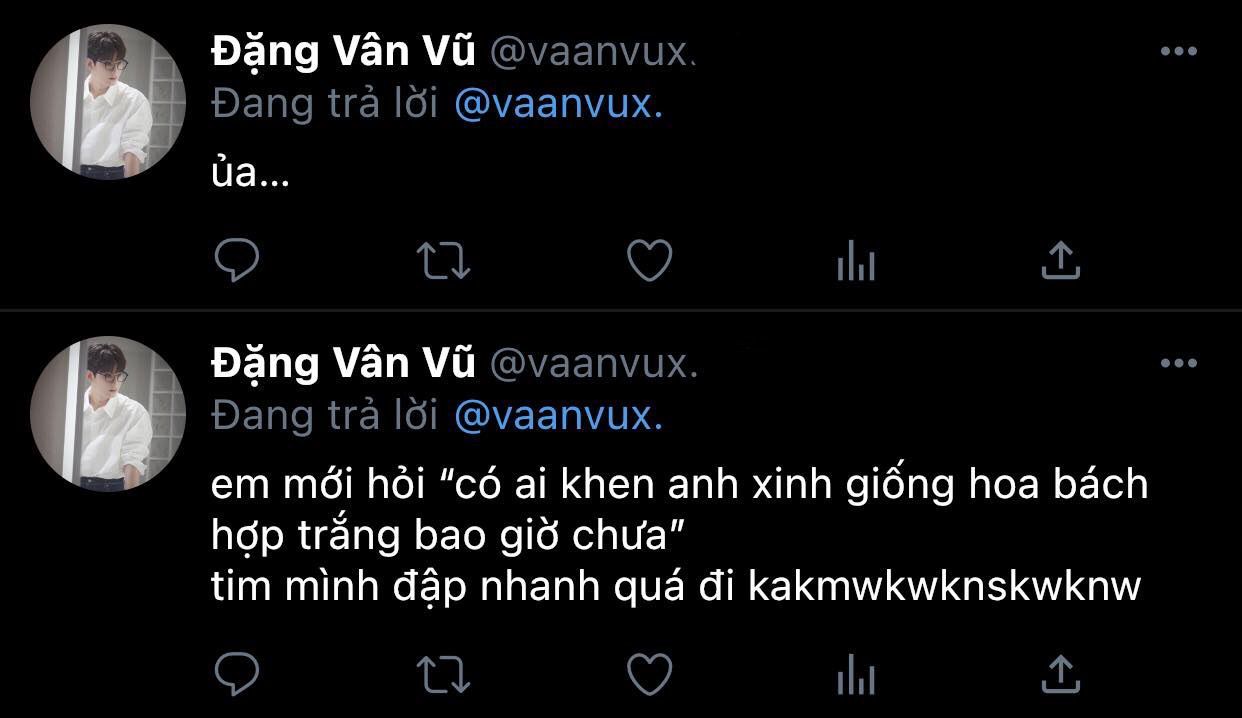Viewport: 1242px width, 718px height.
Task: Open Đặng Vân Vũ name on second tweet
Action: 343,364
